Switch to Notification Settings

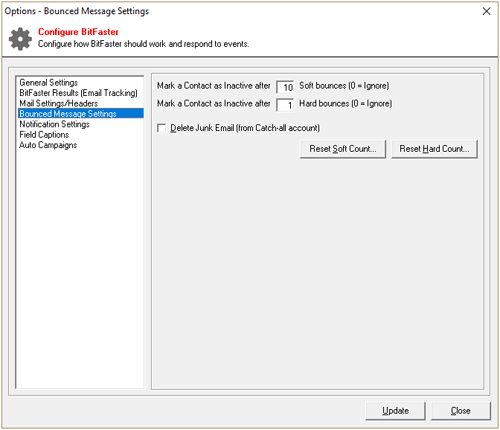[54, 124]
